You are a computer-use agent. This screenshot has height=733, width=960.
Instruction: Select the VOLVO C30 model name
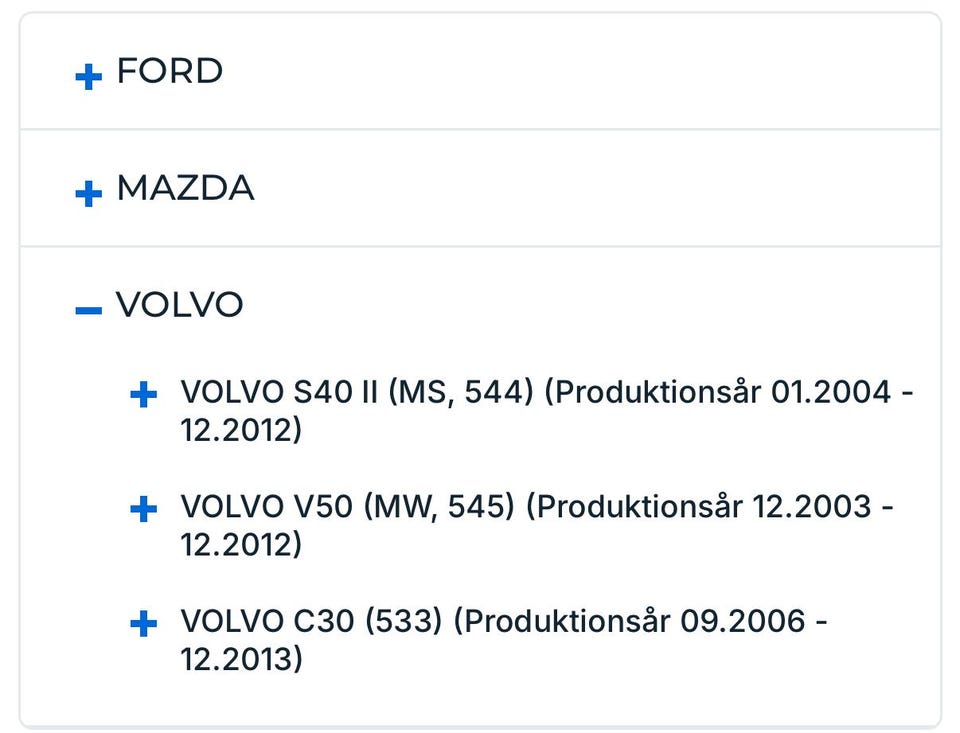267,622
